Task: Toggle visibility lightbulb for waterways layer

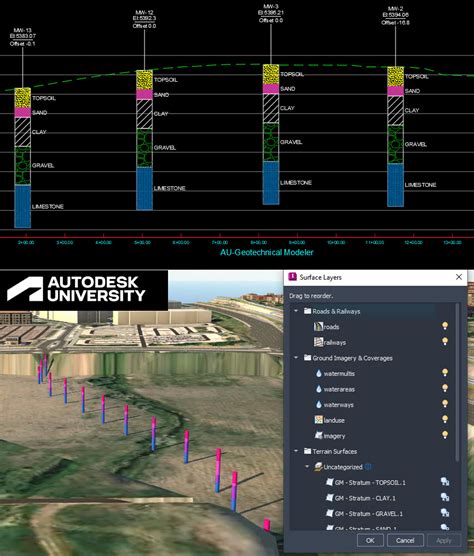Action: pyautogui.click(x=445, y=404)
